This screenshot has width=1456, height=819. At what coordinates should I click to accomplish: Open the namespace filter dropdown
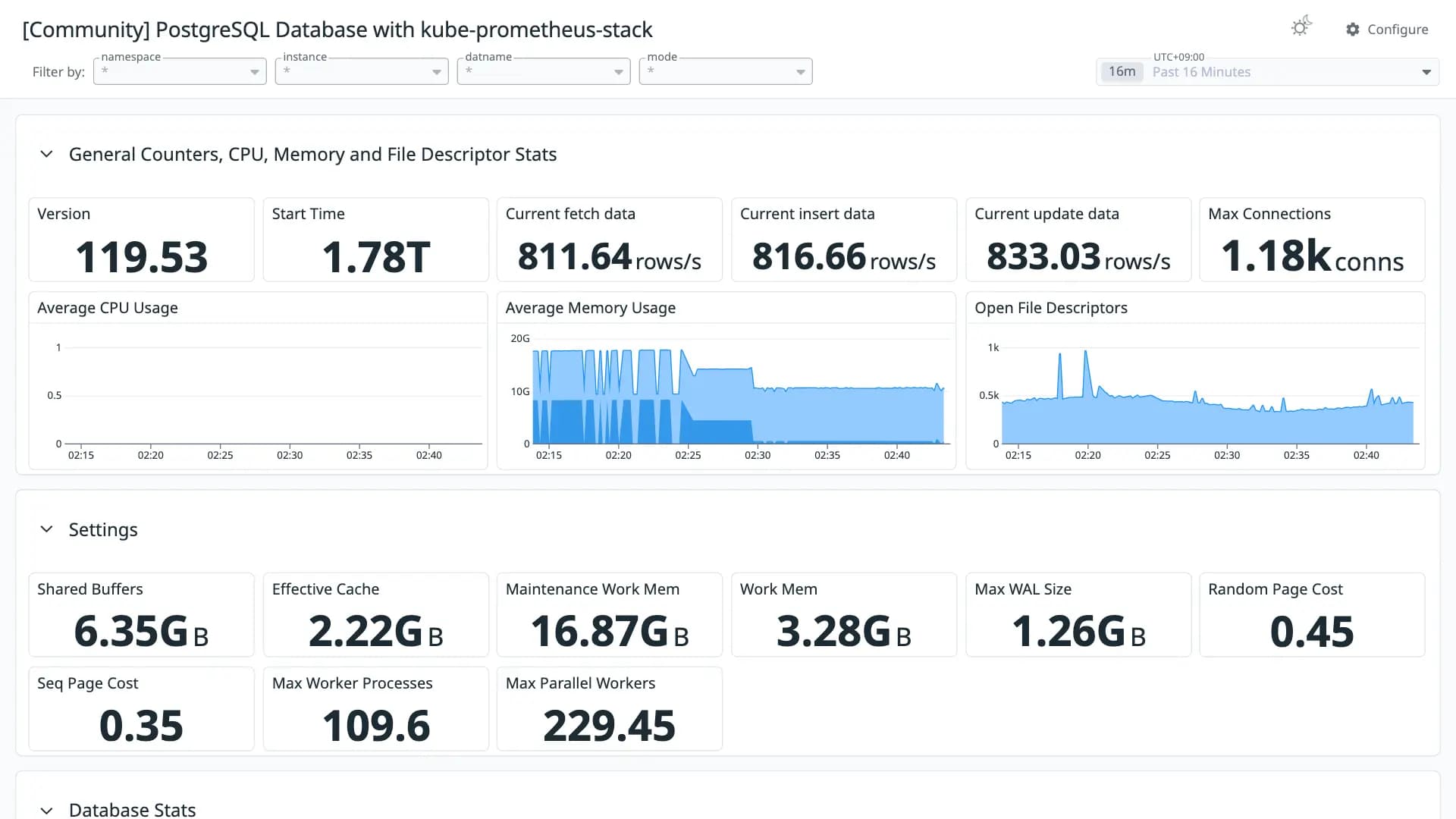coord(180,71)
